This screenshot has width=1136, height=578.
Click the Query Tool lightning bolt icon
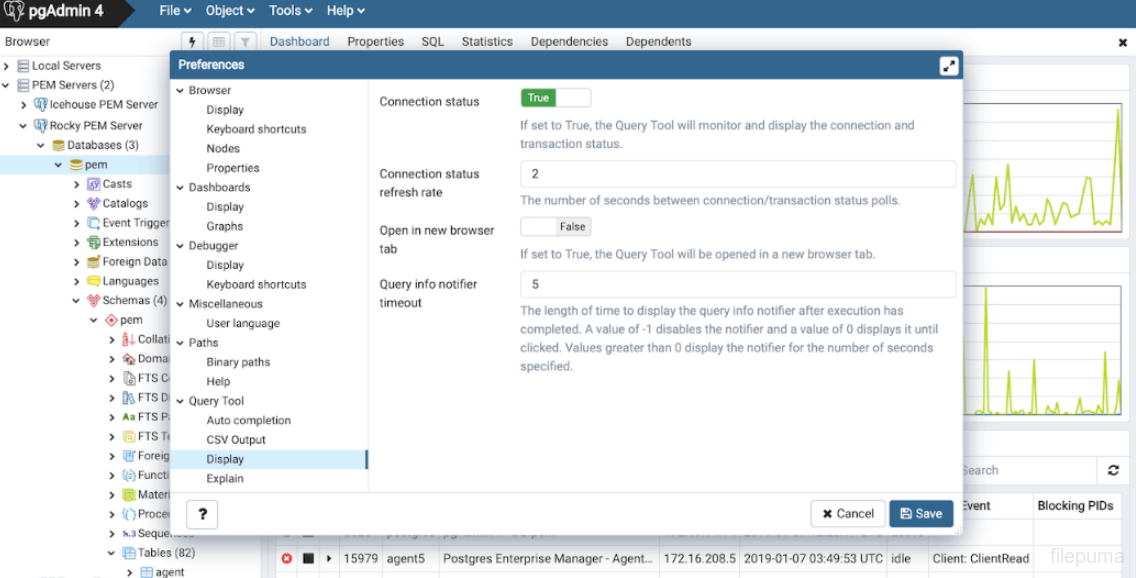(x=193, y=42)
